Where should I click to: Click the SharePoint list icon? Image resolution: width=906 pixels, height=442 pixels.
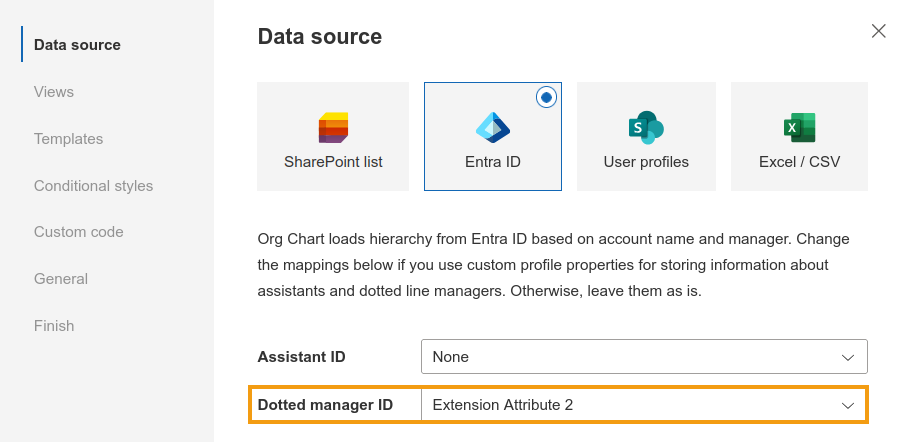tap(333, 128)
